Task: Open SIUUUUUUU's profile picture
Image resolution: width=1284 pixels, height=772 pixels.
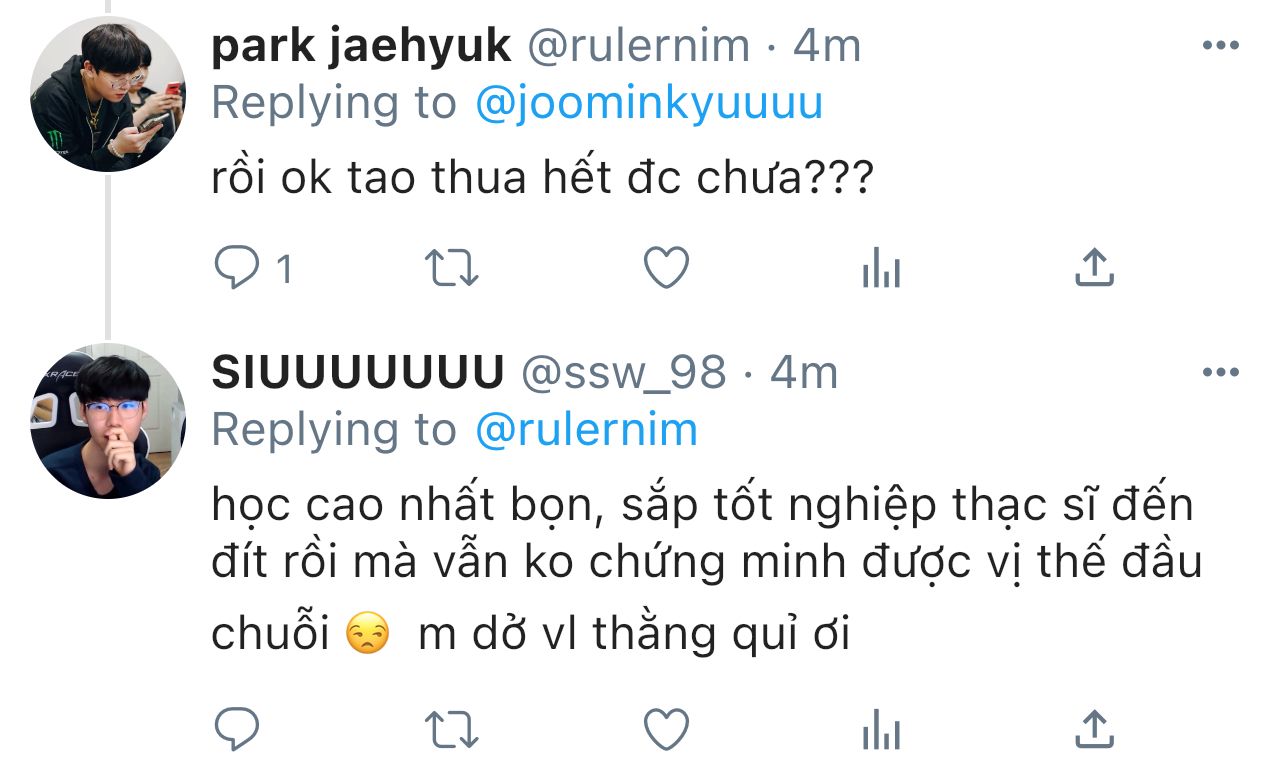Action: (x=108, y=421)
